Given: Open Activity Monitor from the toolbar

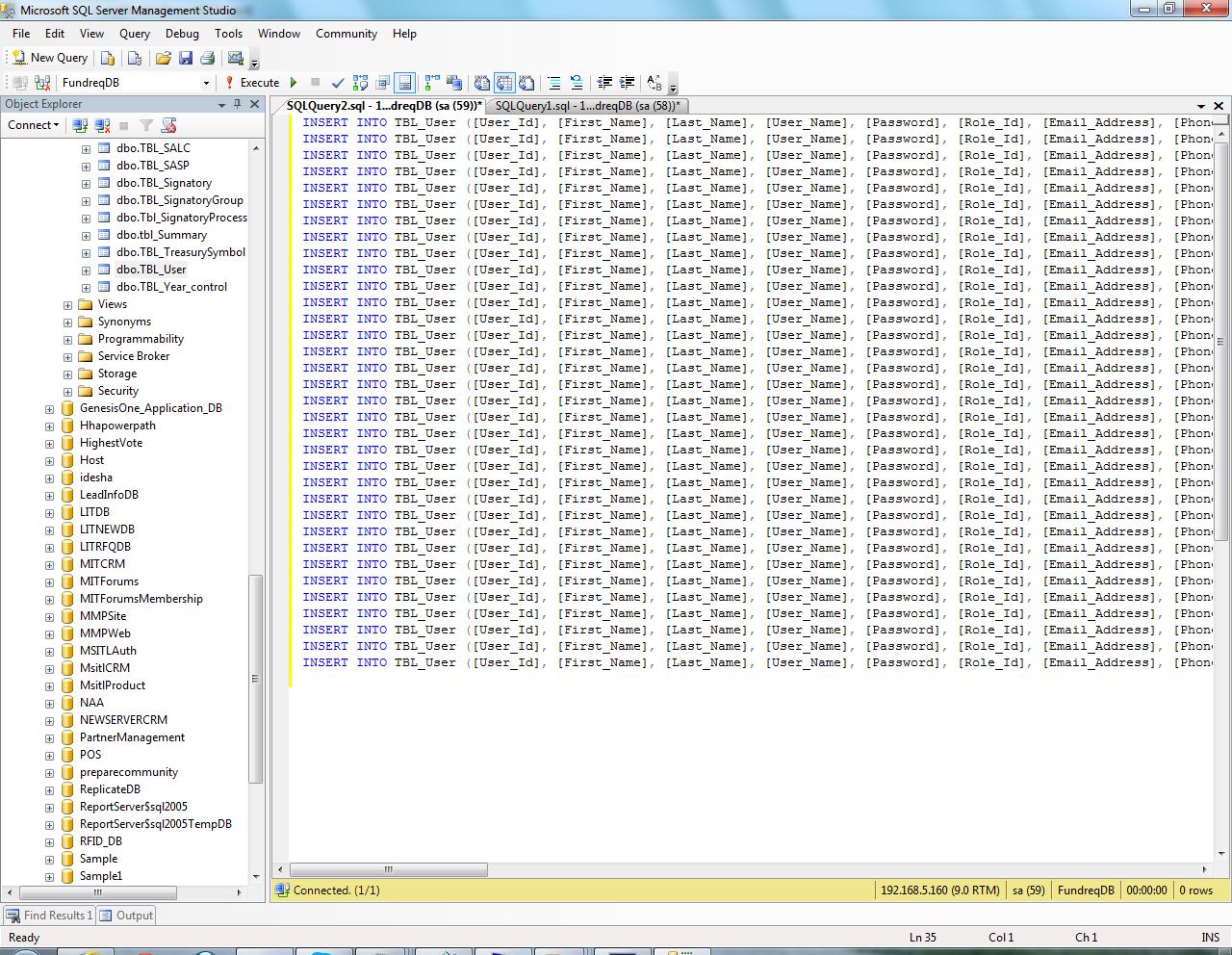Looking at the screenshot, I should (x=236, y=58).
